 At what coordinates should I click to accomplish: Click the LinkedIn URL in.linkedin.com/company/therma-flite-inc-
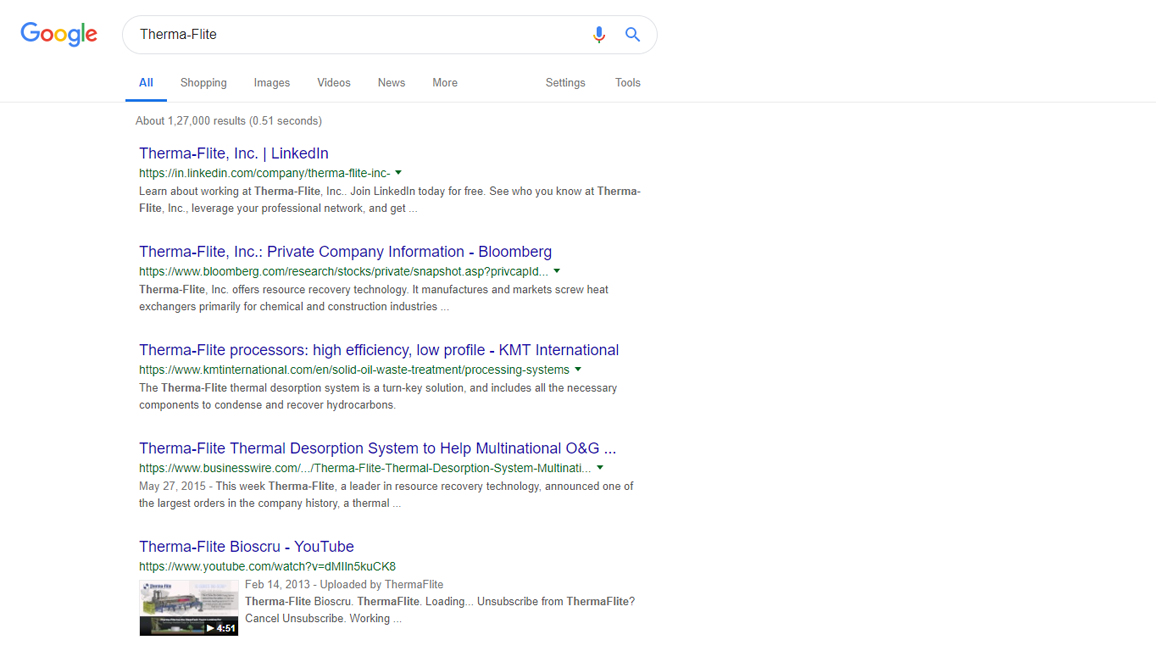[x=265, y=173]
